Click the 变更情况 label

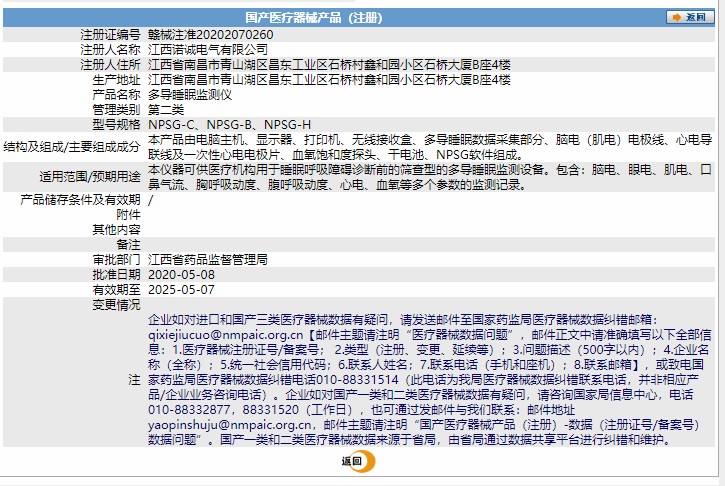tap(116, 305)
